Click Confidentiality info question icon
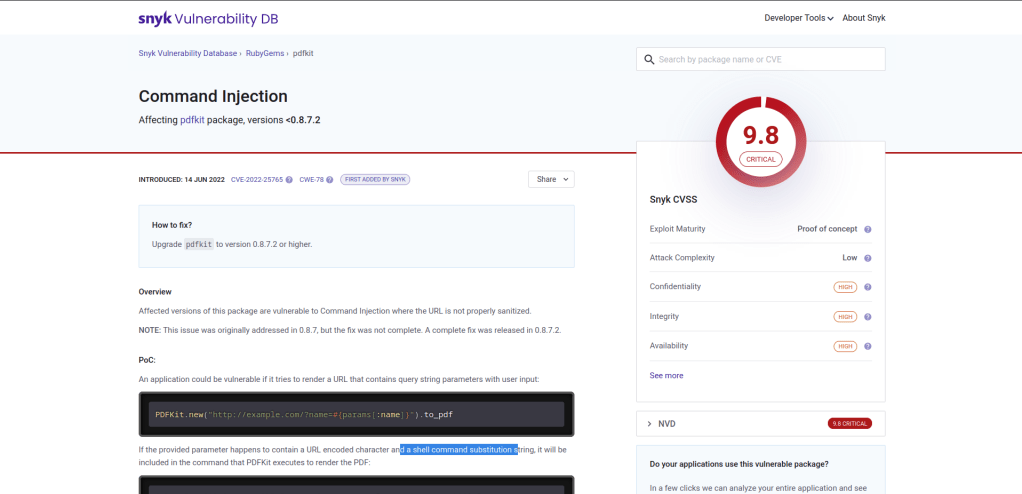 tap(867, 287)
